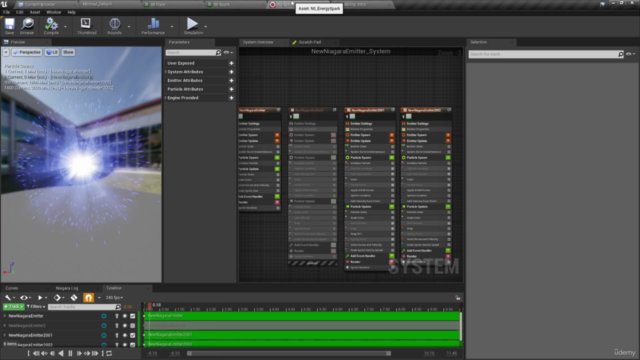Viewport: 640px width, 360px height.
Task: Click the Track add button
Action: coord(13,307)
